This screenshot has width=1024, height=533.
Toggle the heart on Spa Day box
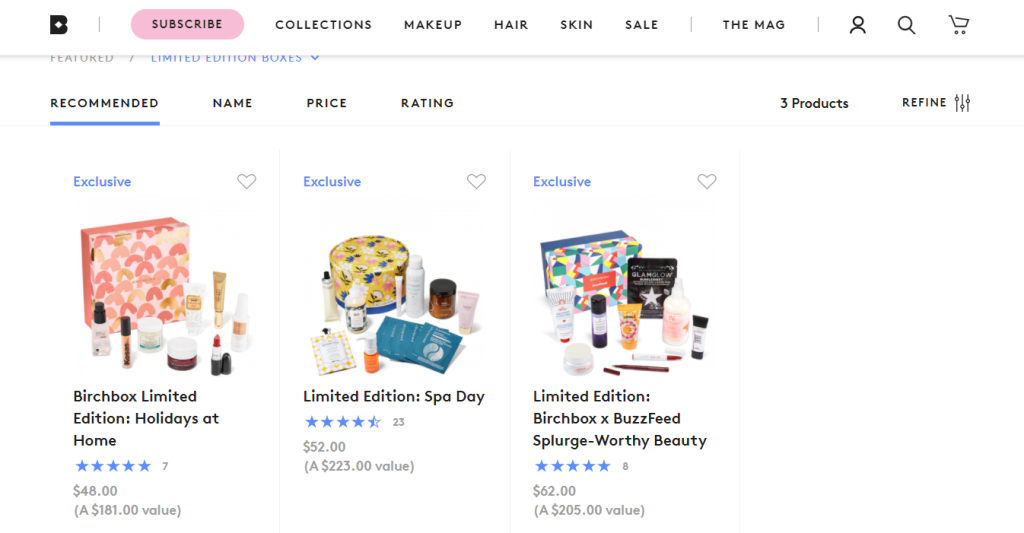click(x=476, y=181)
